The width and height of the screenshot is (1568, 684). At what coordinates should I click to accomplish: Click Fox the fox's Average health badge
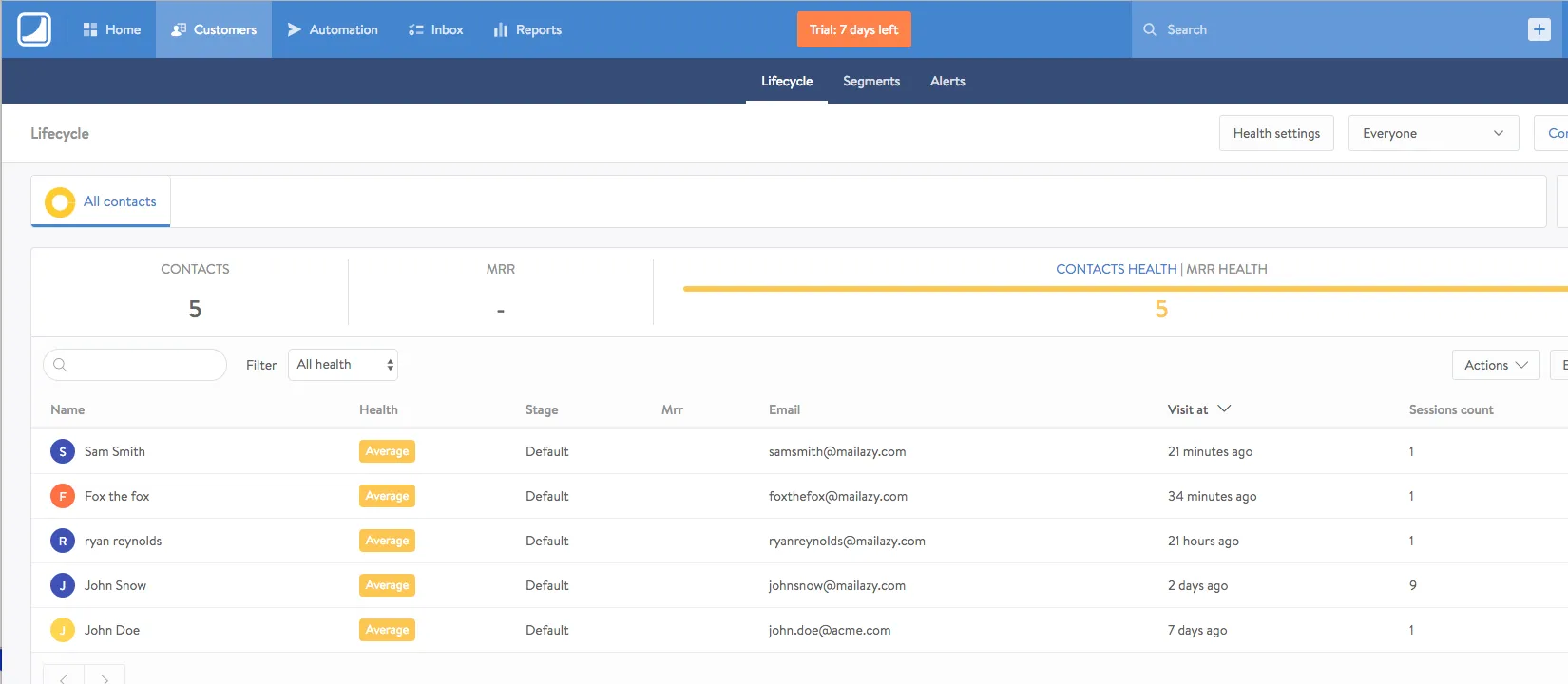tap(387, 496)
